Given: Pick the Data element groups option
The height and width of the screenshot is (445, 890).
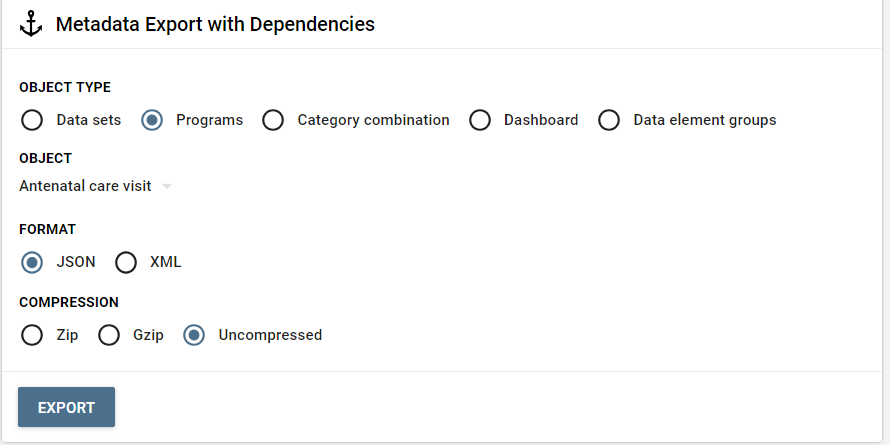Looking at the screenshot, I should pyautogui.click(x=609, y=120).
